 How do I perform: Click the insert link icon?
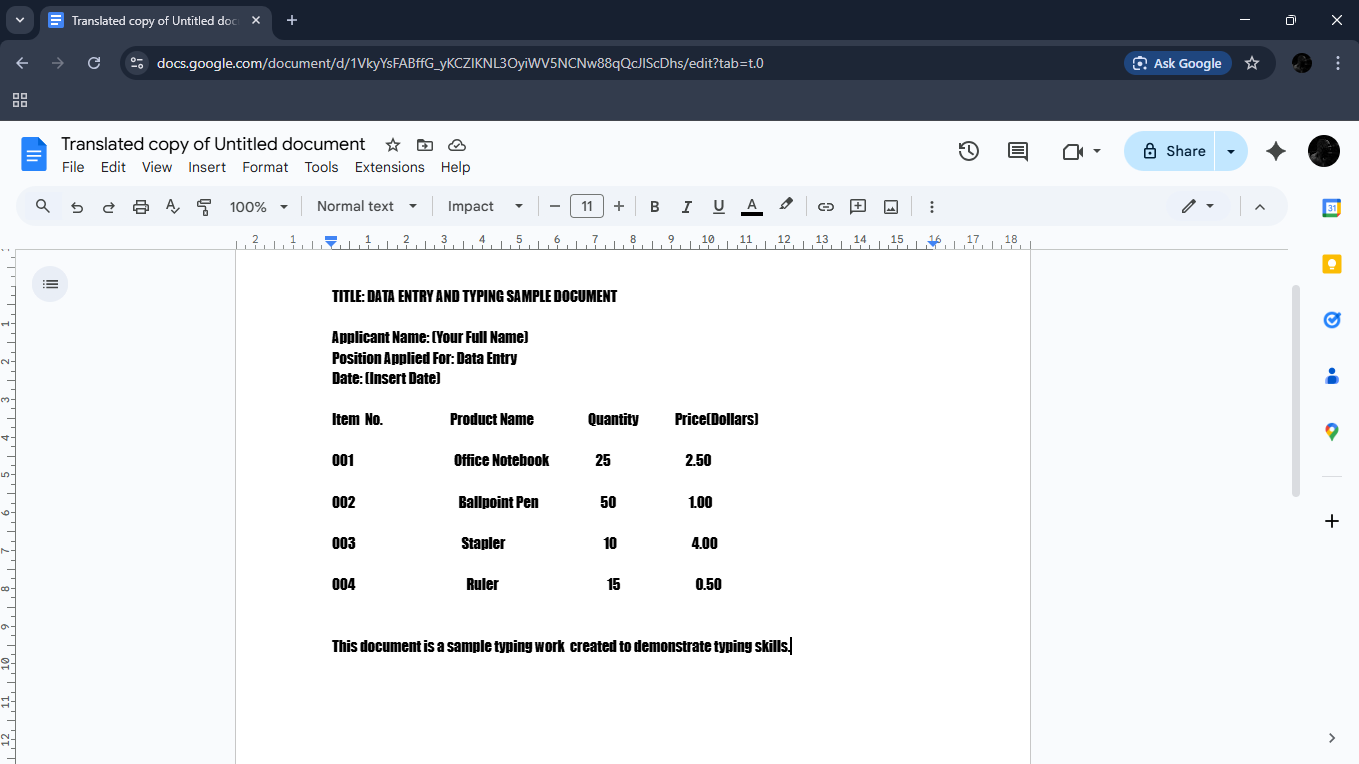826,207
